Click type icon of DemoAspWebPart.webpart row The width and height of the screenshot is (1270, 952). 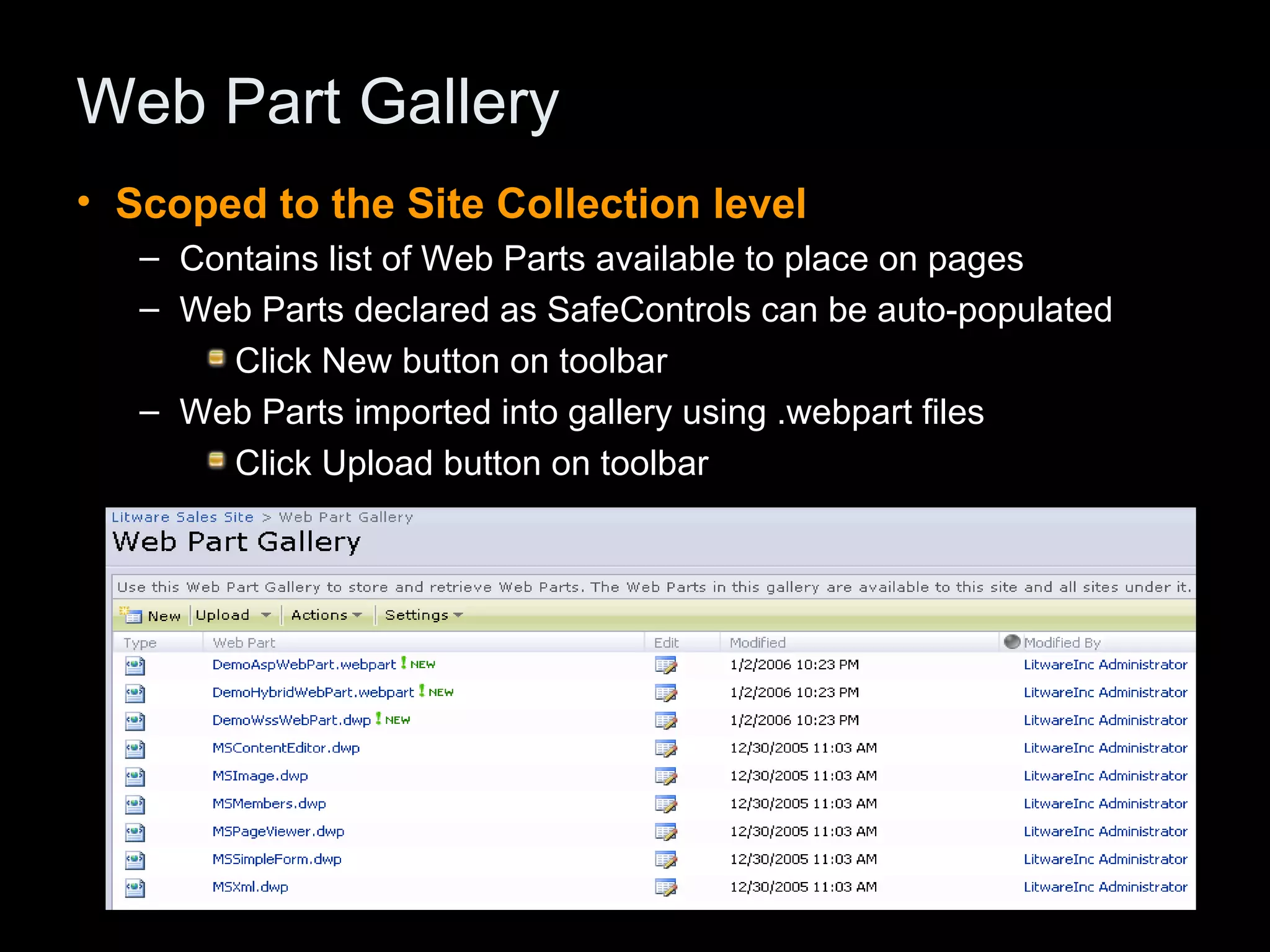point(135,666)
